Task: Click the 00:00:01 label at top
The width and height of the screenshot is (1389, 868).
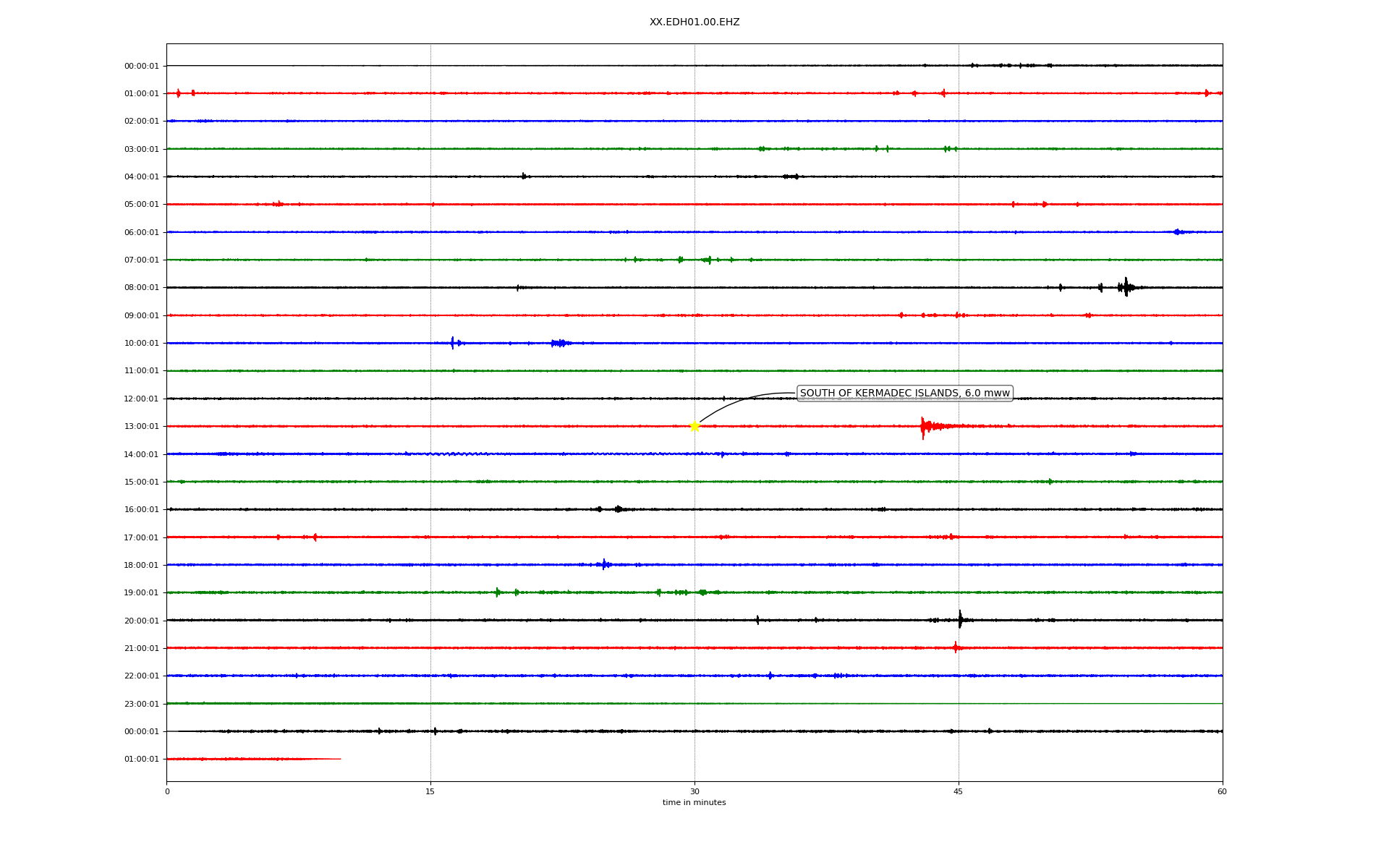Action: point(142,67)
